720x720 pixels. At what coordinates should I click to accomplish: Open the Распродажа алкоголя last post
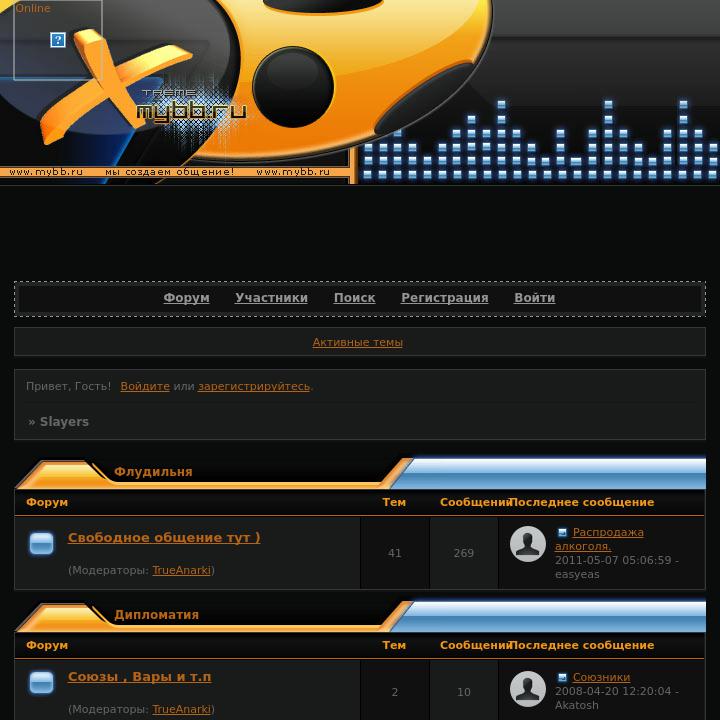pyautogui.click(x=599, y=539)
